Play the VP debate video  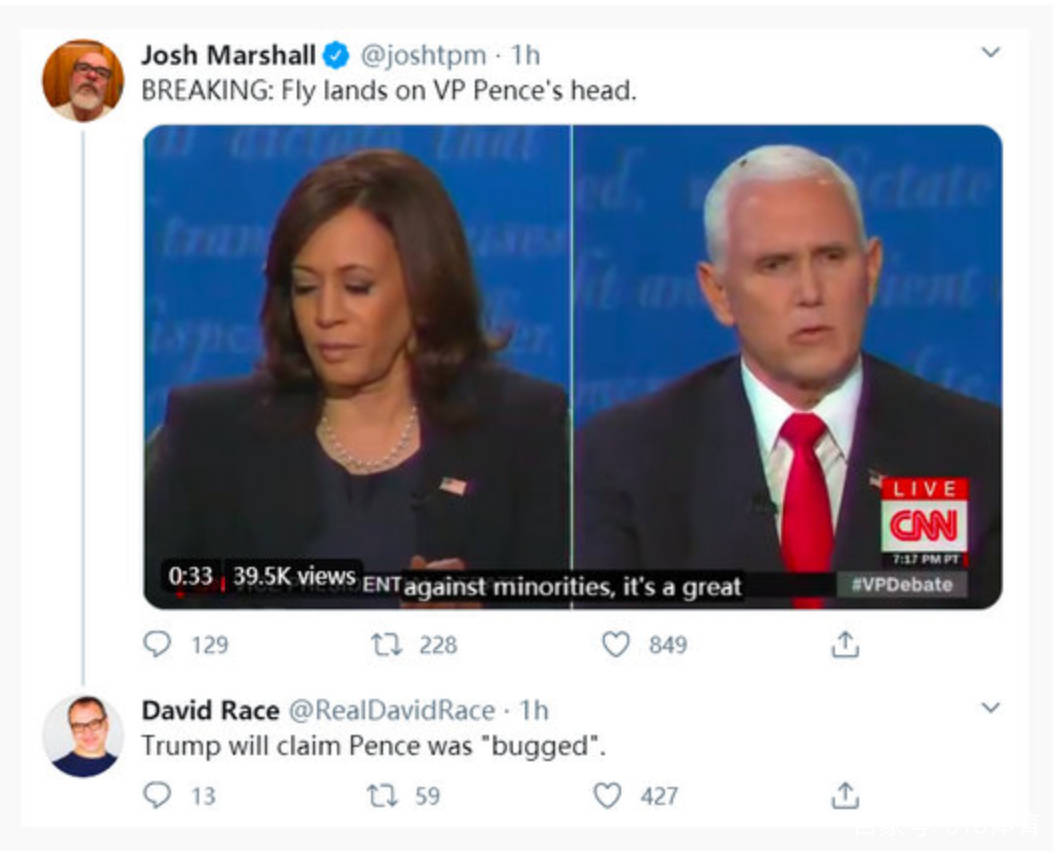coord(572,366)
